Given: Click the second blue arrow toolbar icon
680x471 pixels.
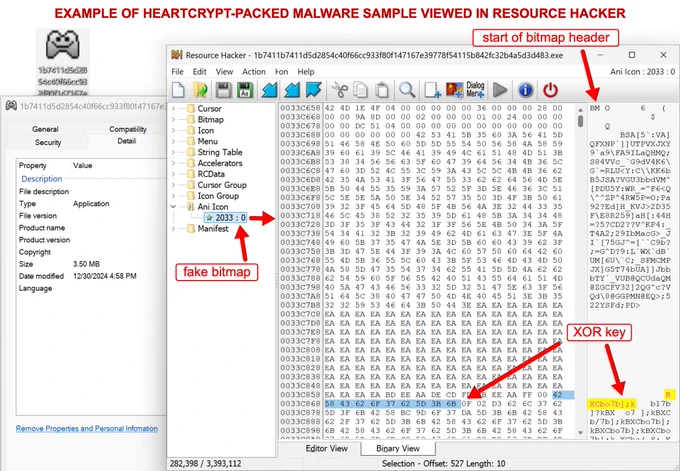Looking at the screenshot, I should pos(292,90).
